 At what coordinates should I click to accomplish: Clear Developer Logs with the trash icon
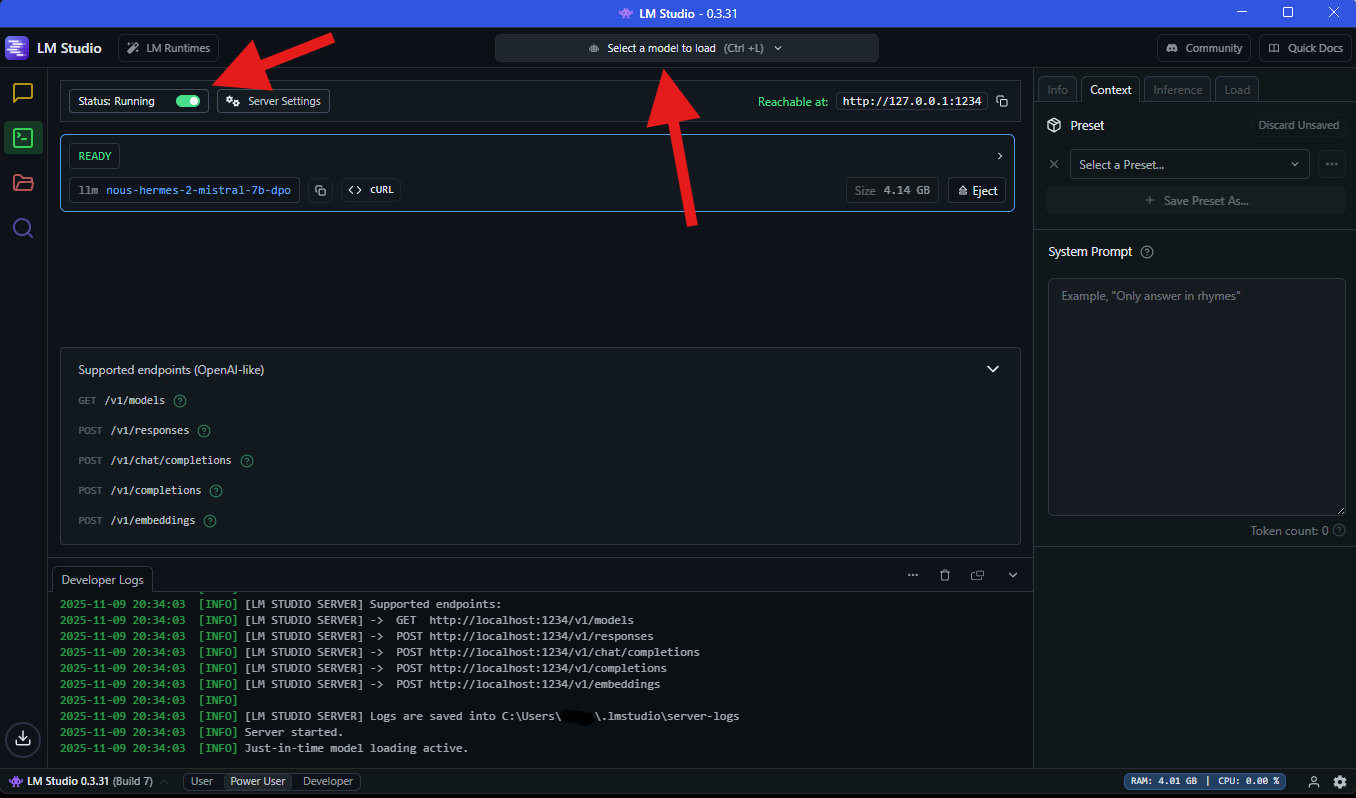pos(945,575)
